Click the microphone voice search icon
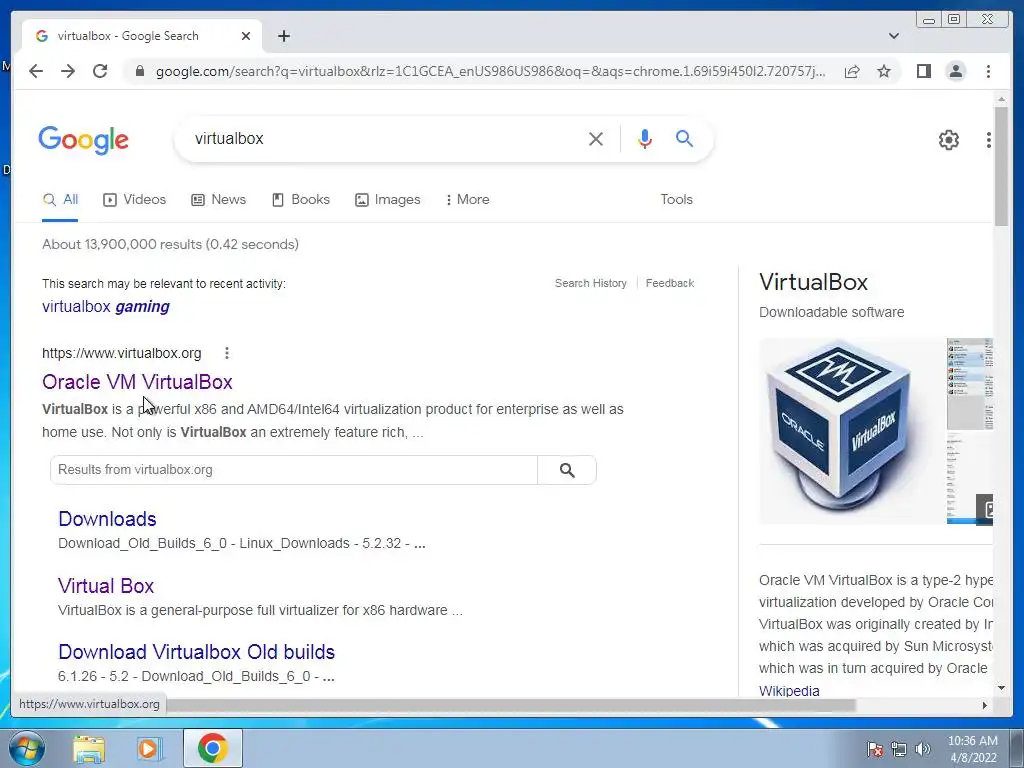The height and width of the screenshot is (768, 1024). (x=645, y=138)
